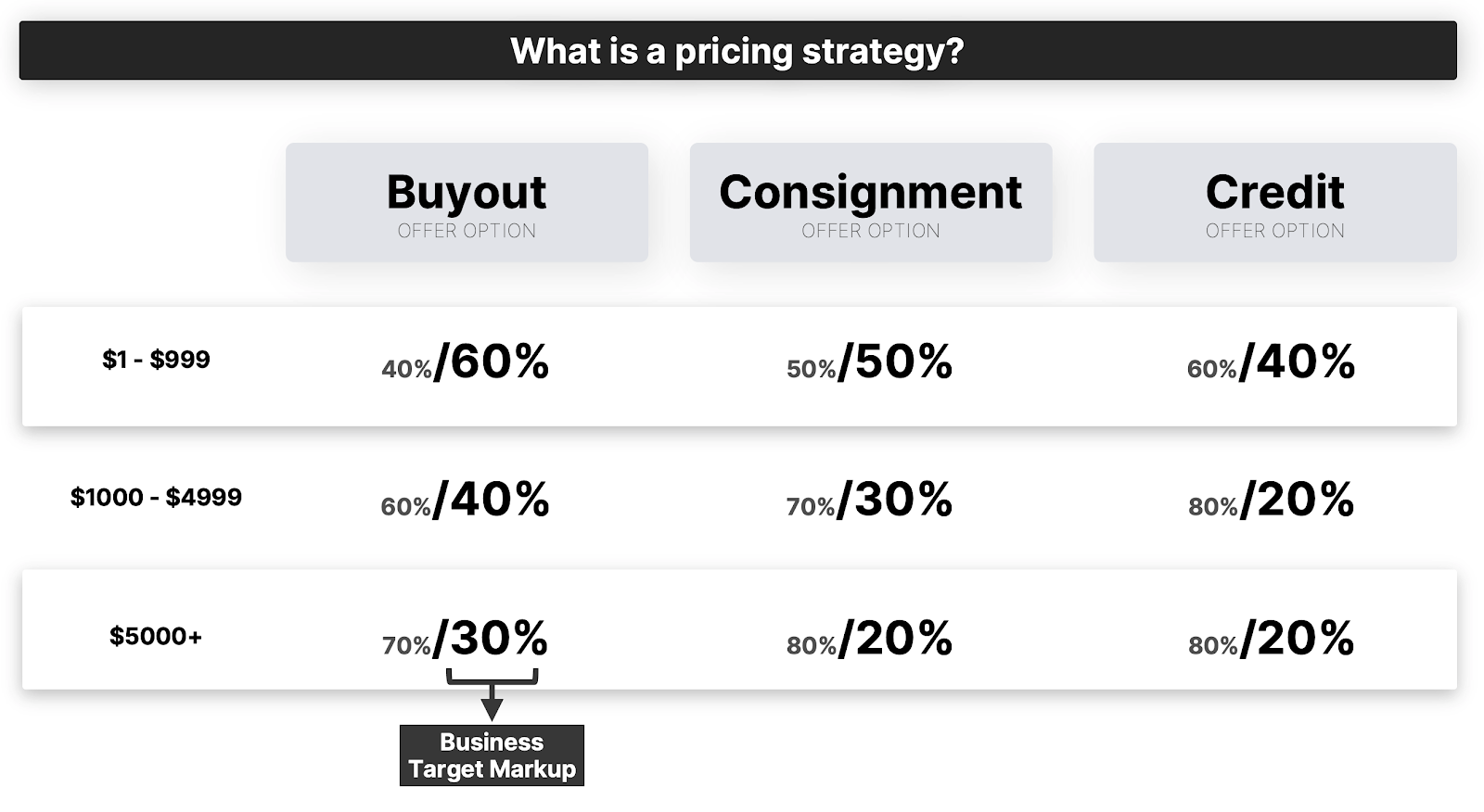
Task: Click the 'What is a pricing strategy?' banner
Action: (737, 51)
